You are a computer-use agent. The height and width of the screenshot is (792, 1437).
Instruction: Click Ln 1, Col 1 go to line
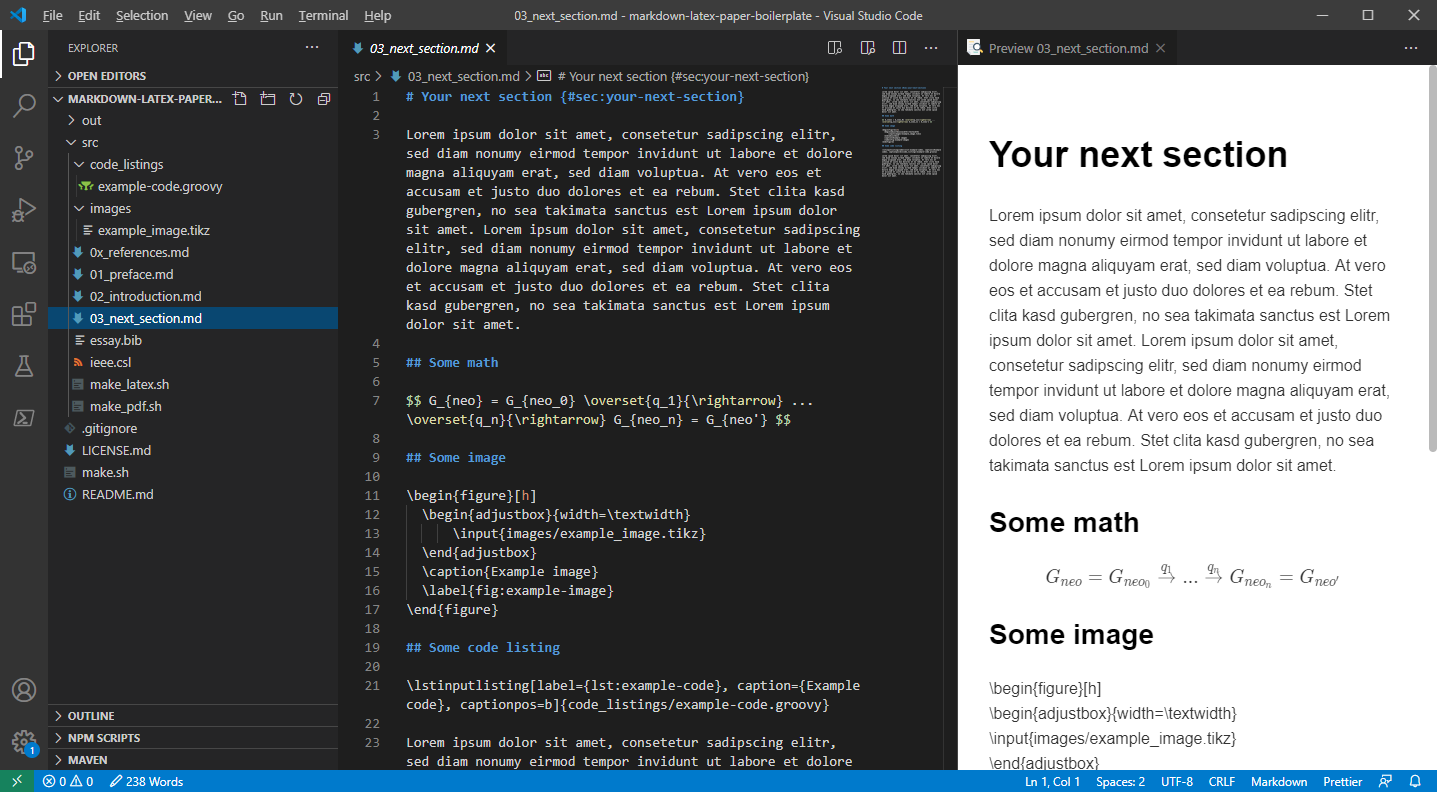1052,781
